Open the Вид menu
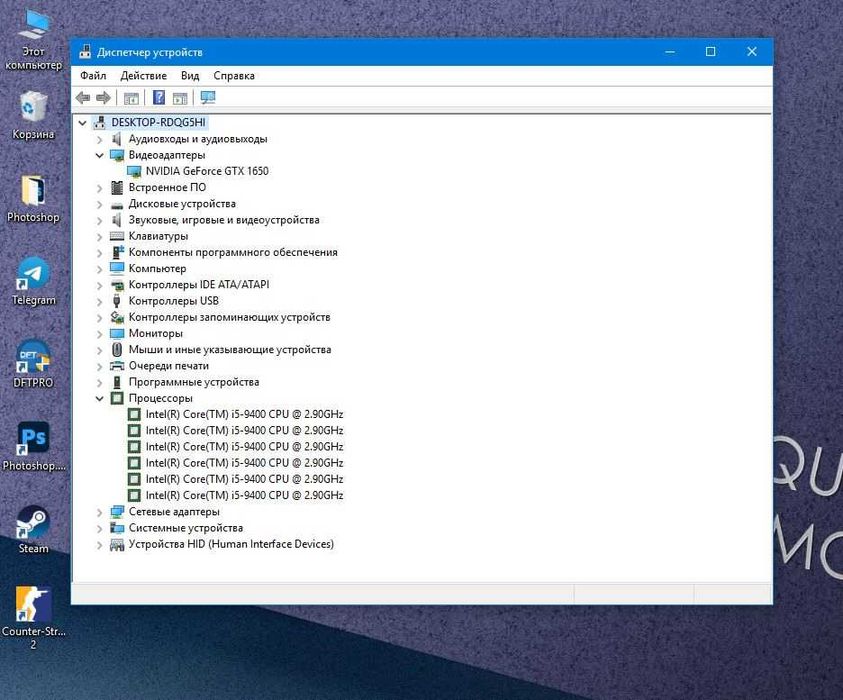Image resolution: width=843 pixels, height=700 pixels. click(x=190, y=75)
